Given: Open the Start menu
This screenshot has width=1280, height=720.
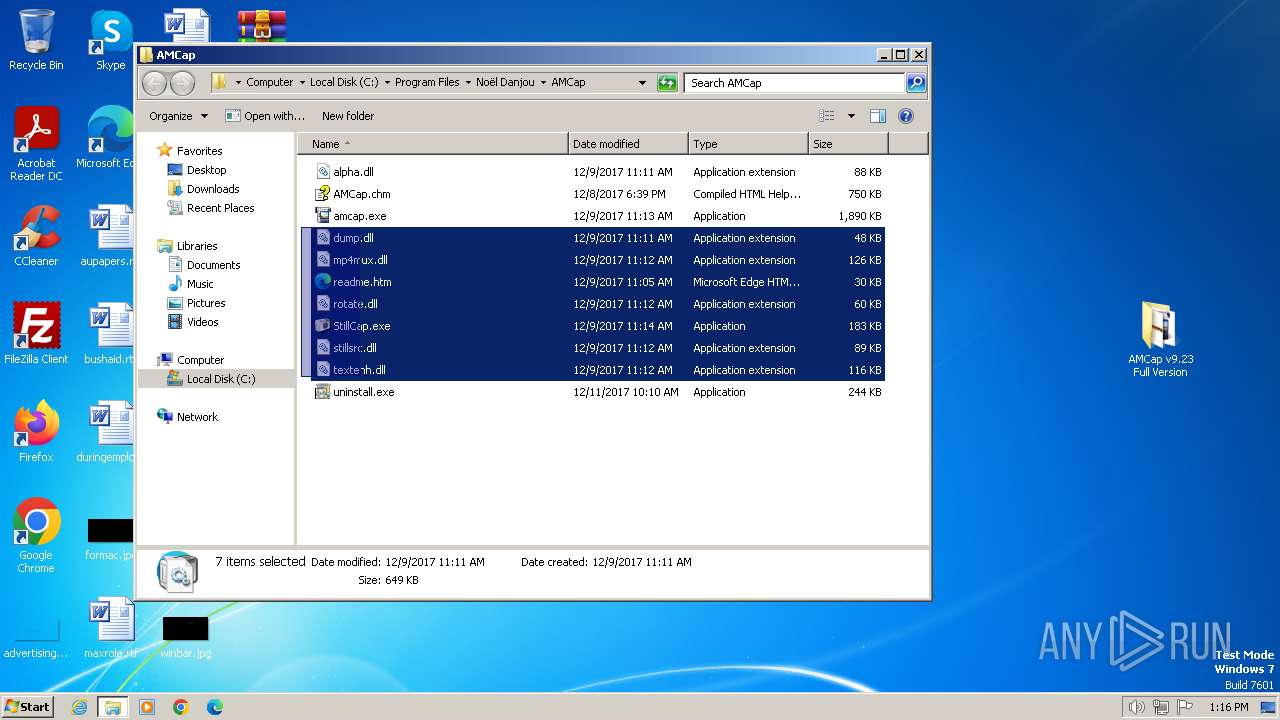Looking at the screenshot, I should (x=28, y=707).
